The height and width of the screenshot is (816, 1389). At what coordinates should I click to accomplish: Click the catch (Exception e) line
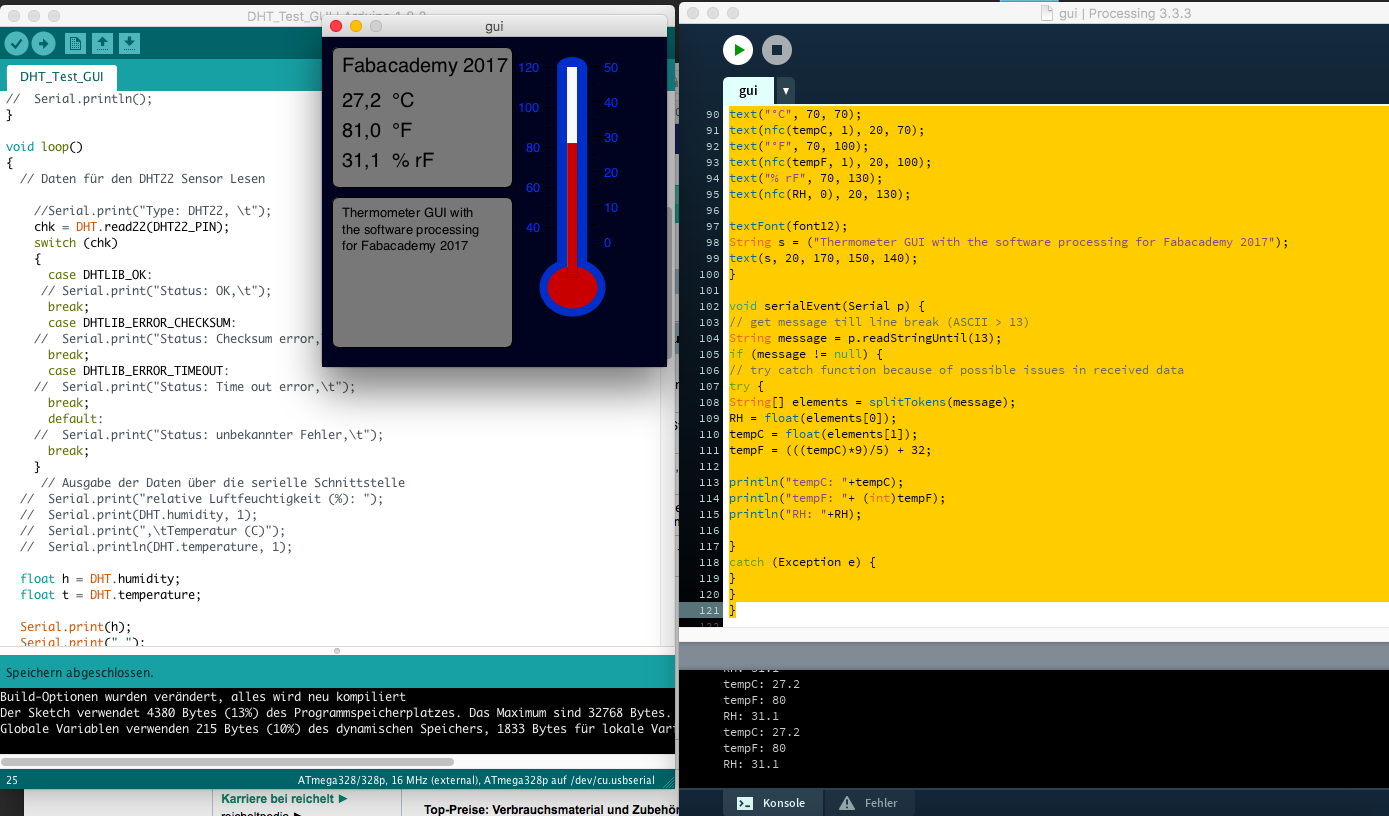pyautogui.click(x=802, y=562)
